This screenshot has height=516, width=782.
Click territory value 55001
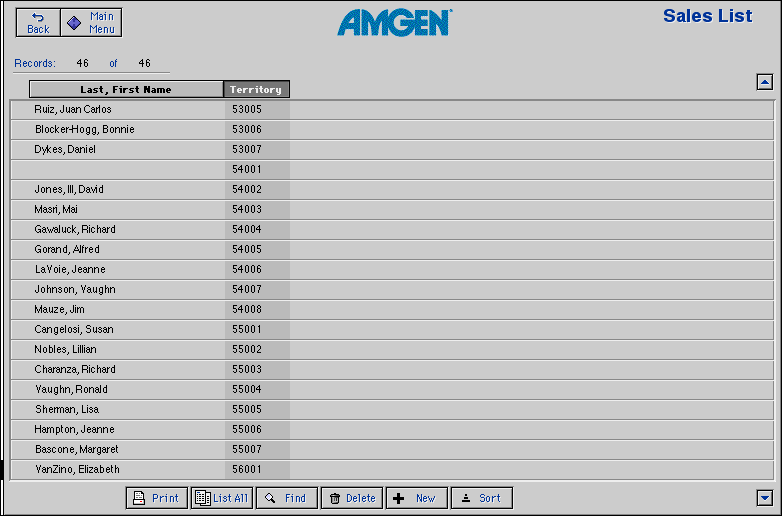tap(247, 329)
